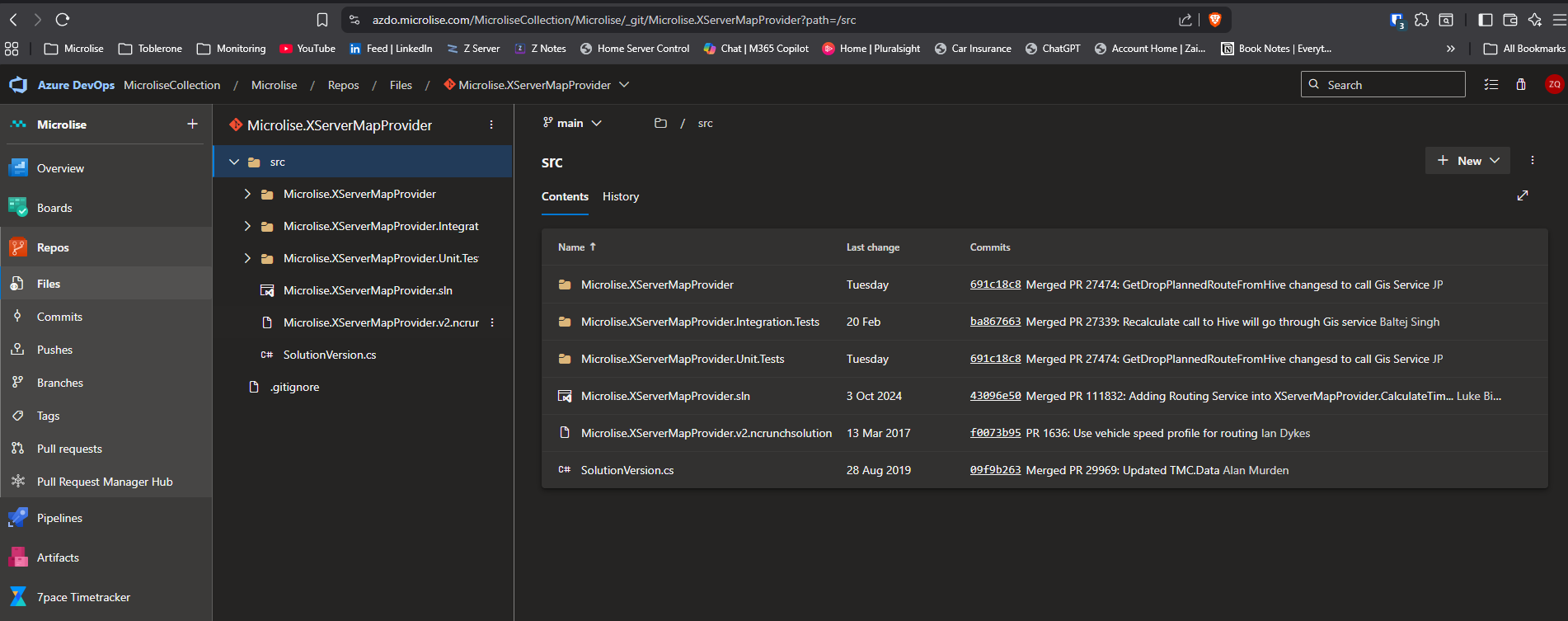
Task: Open the Brave Shields lion icon
Action: point(1214,20)
